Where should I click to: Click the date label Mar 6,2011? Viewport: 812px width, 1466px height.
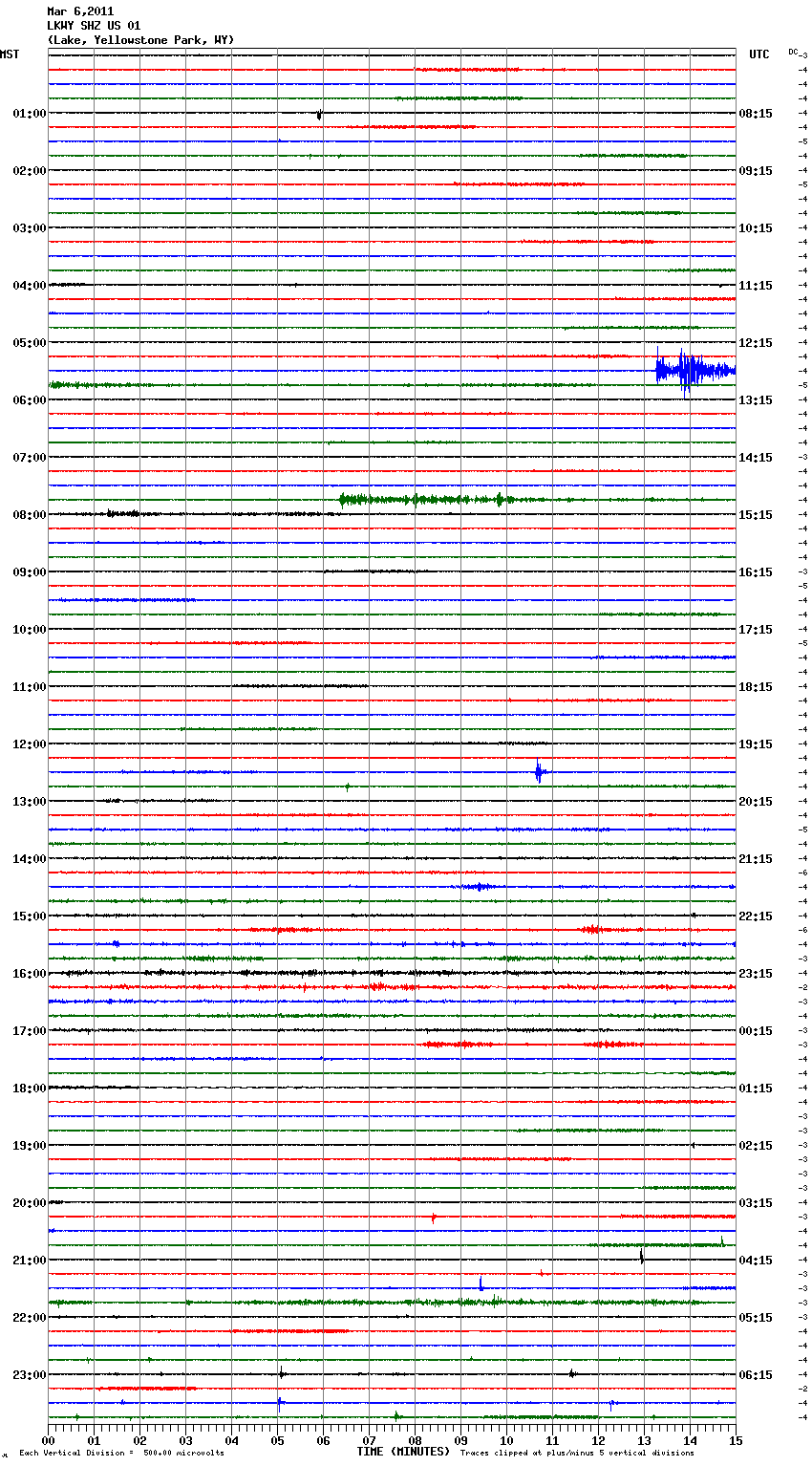tap(80, 11)
